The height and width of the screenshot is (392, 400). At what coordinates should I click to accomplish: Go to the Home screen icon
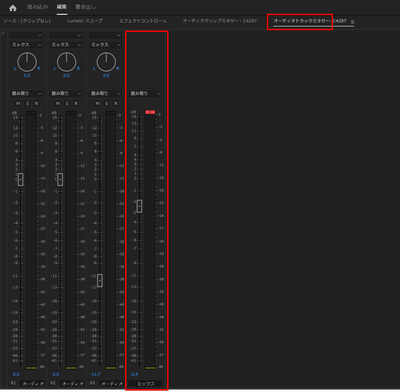click(x=13, y=7)
